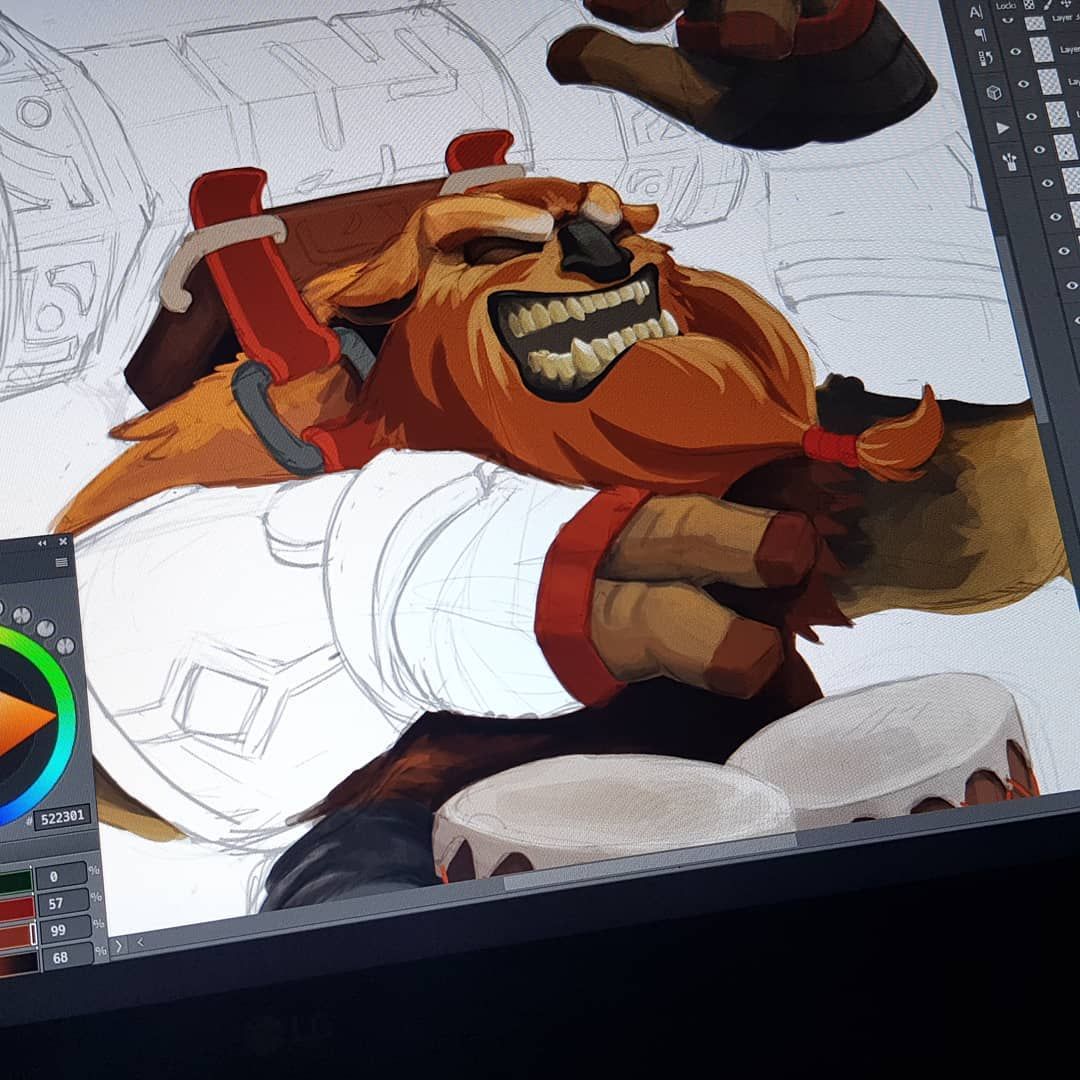Click the left-pointing scroll arrow at canvas bottom
Image resolution: width=1080 pixels, height=1080 pixels.
click(x=140, y=941)
